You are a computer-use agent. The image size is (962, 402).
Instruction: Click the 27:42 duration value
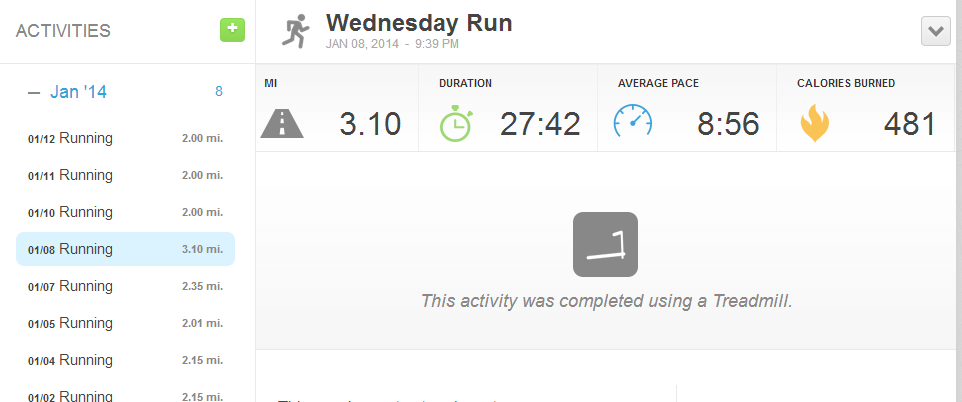click(x=540, y=124)
